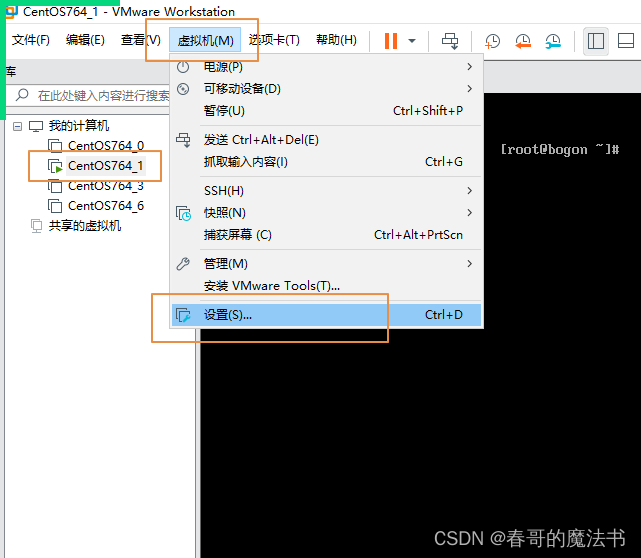Click the settings icon beside 设置(S)...

(x=183, y=315)
